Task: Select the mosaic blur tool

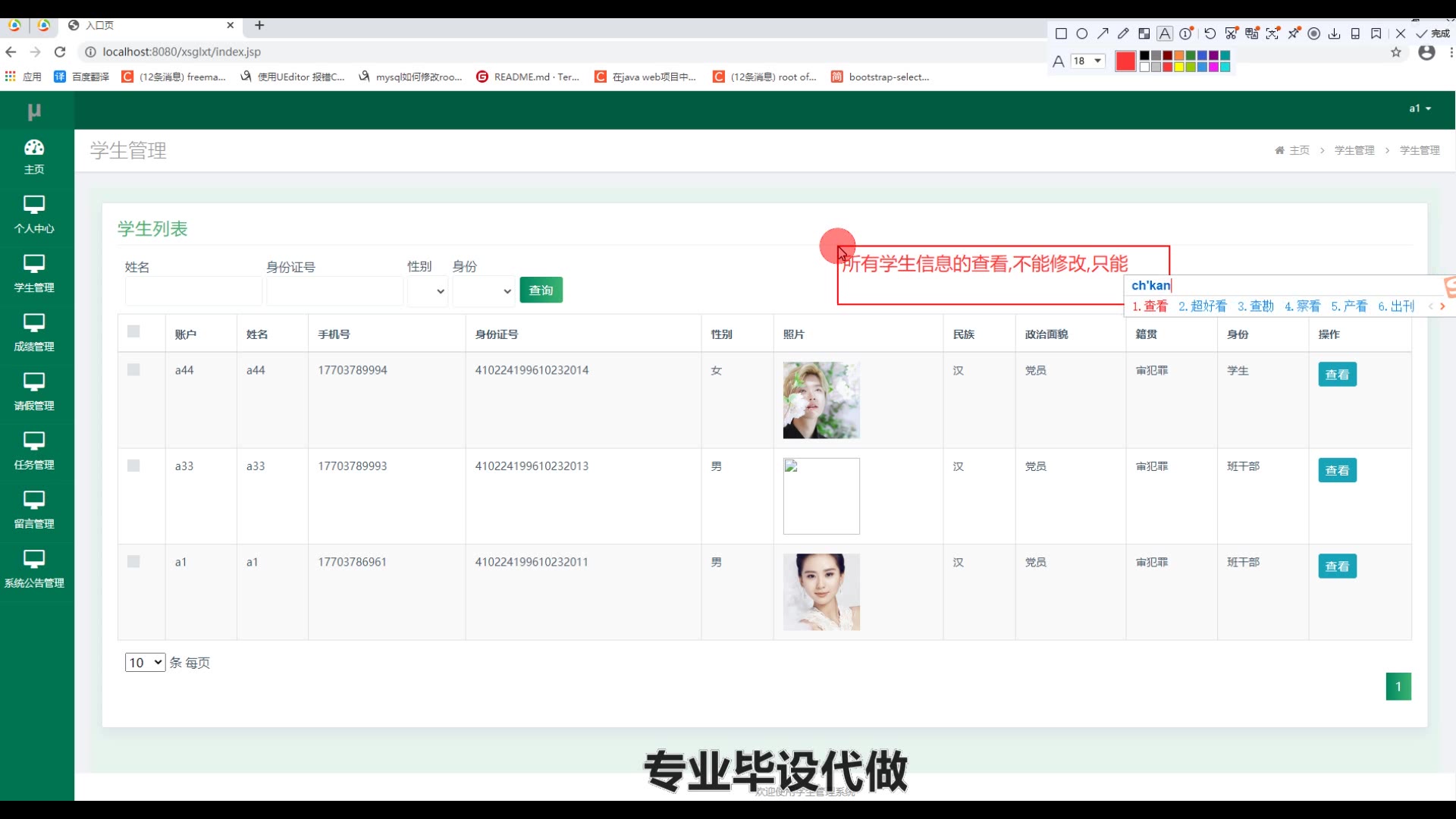Action: (1144, 33)
